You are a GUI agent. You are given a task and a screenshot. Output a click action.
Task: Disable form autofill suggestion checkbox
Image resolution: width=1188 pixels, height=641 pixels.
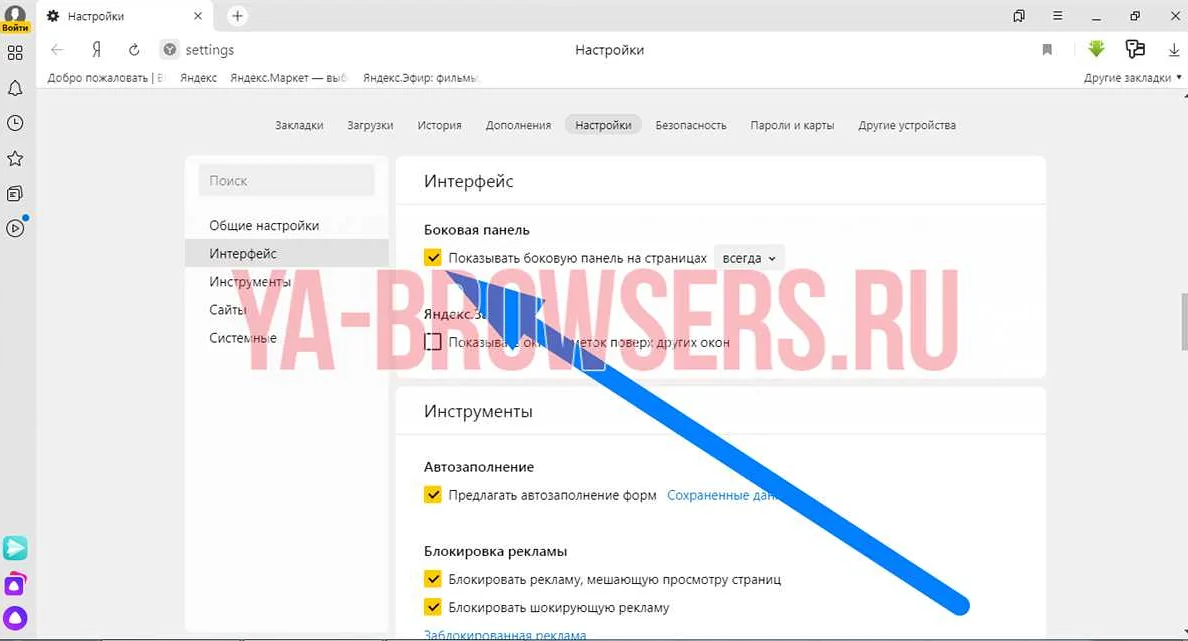click(x=433, y=495)
